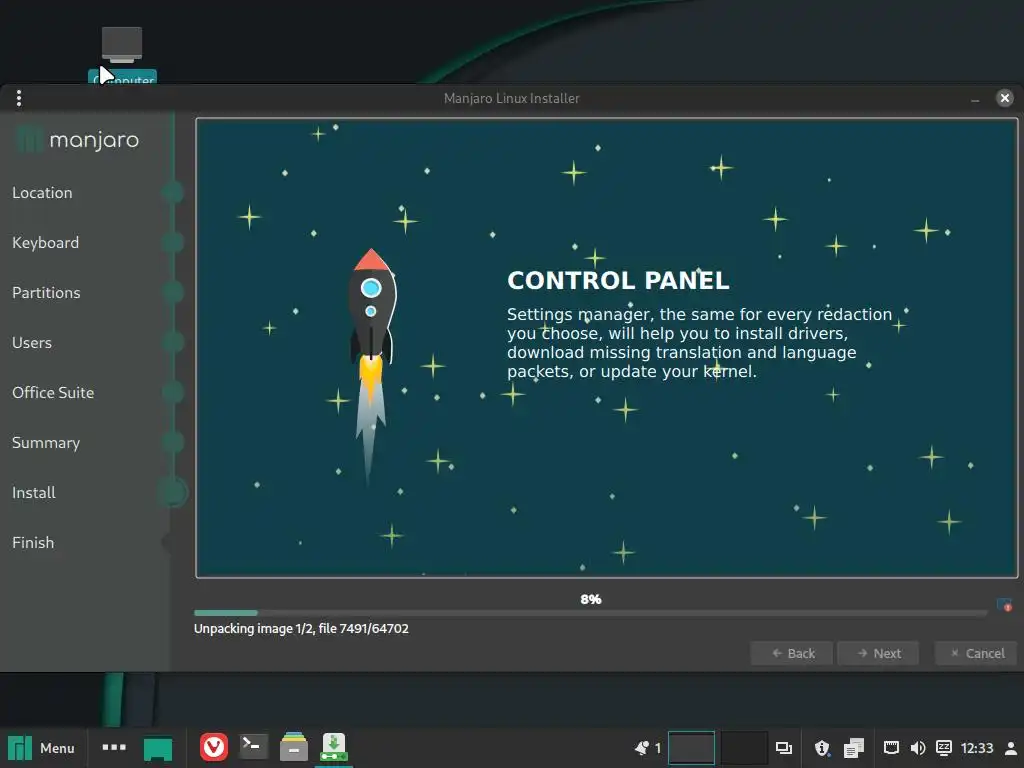Minimize the Manjaro Linux Installer window

point(975,99)
